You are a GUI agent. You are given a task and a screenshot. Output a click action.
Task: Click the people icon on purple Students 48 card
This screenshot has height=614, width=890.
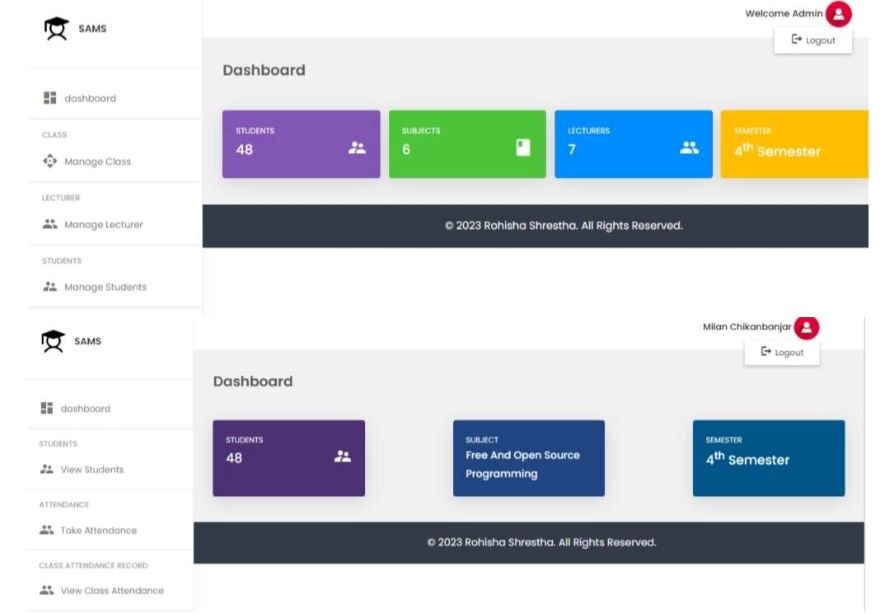[357, 148]
